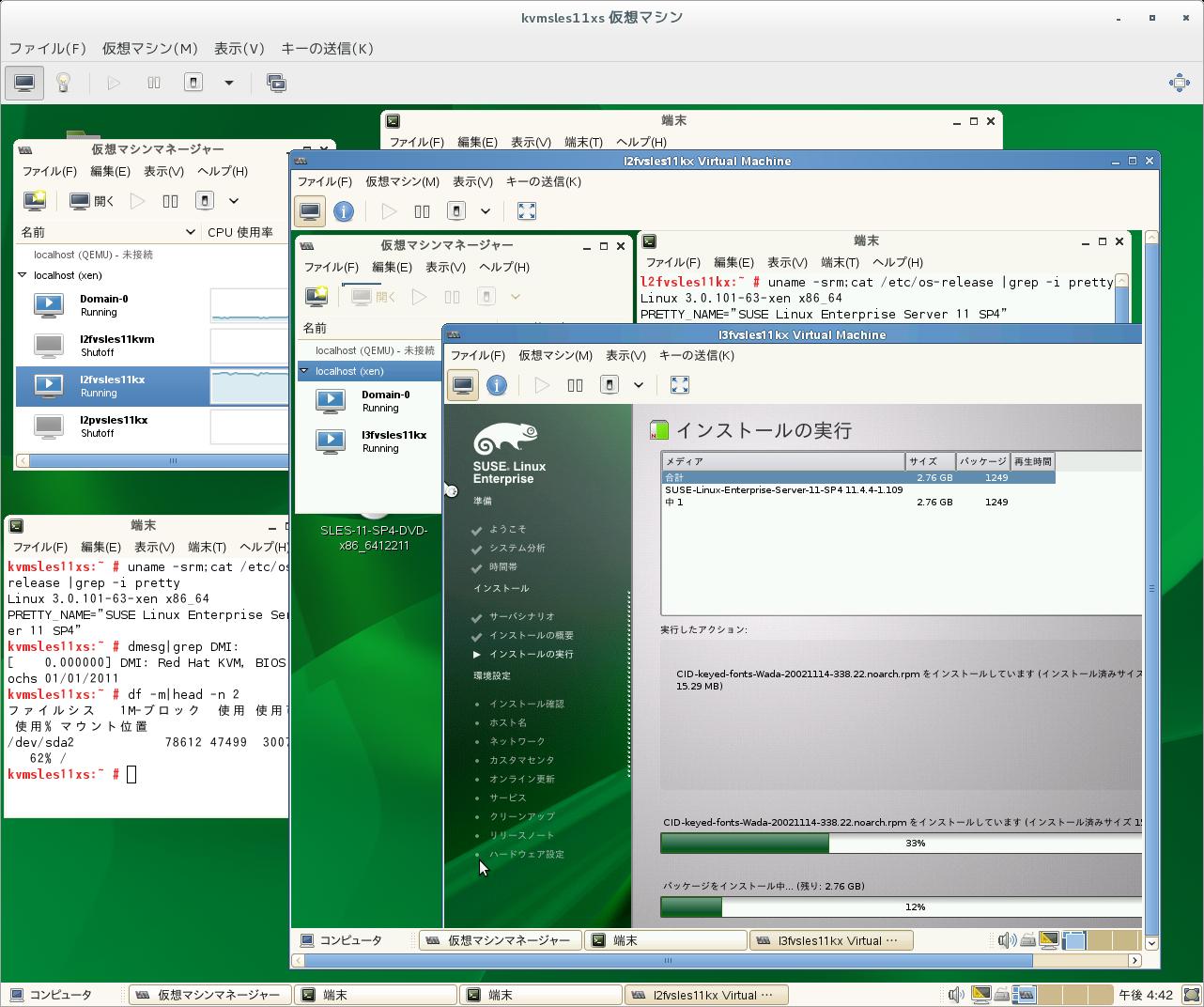Image resolution: width=1204 pixels, height=1007 pixels.
Task: Open shutdown dropdown in l2fvsles11kx toolbar
Action: tap(486, 211)
